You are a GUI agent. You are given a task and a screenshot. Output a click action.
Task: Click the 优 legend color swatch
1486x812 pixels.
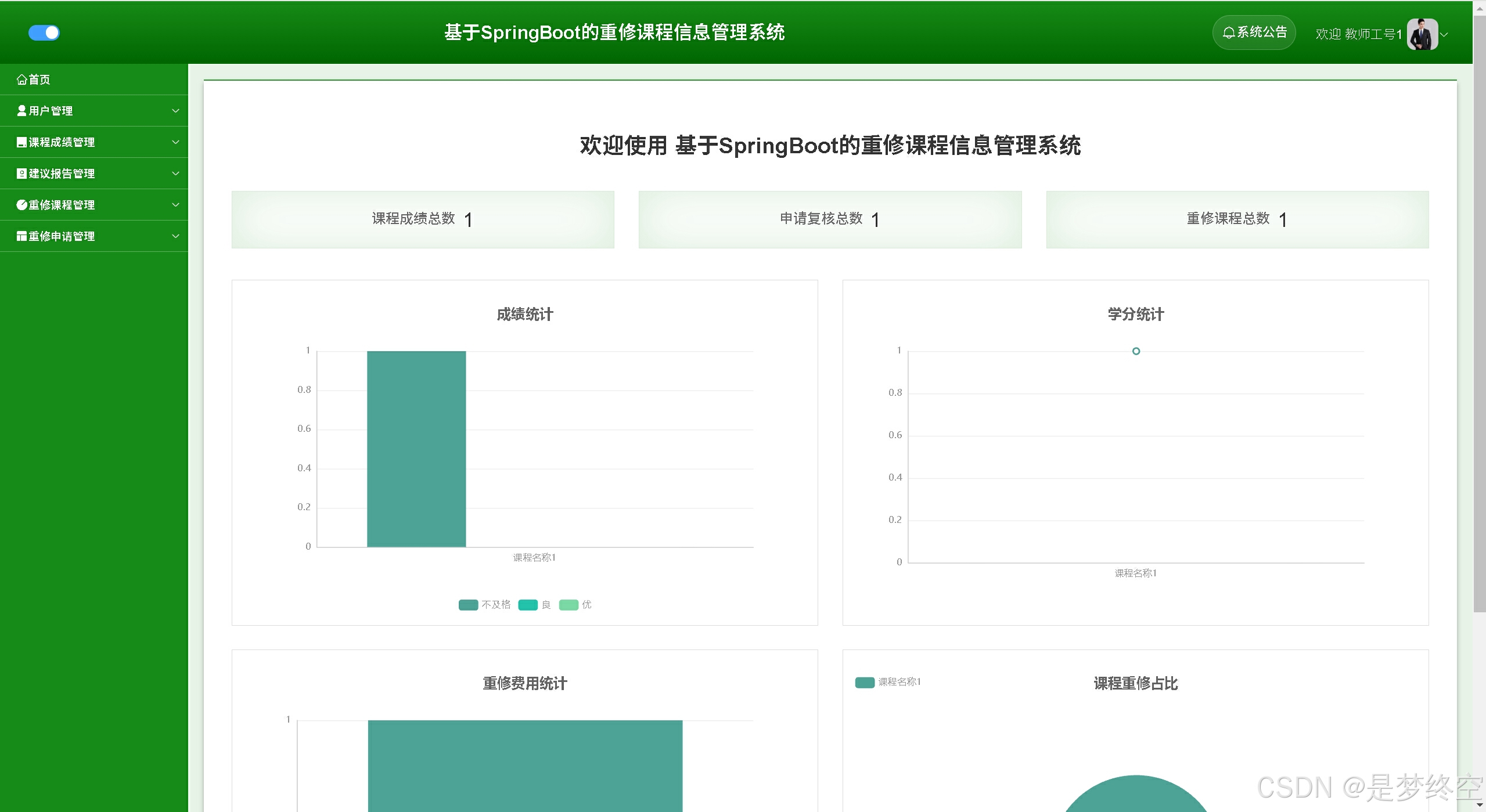pyautogui.click(x=568, y=605)
